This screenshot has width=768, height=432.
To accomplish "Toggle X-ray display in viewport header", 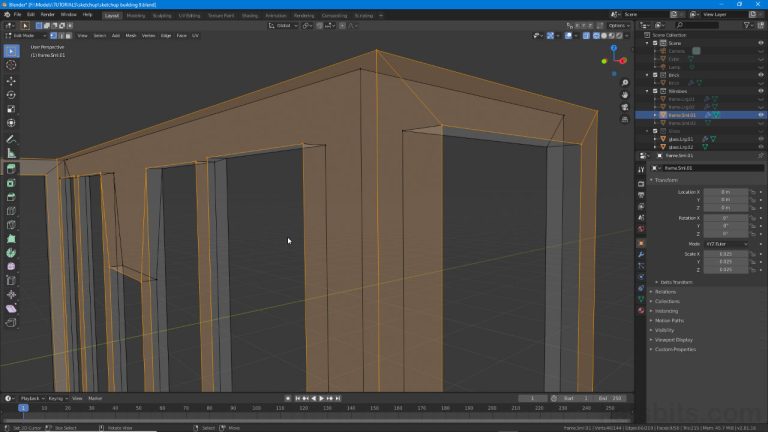I will click(x=586, y=36).
